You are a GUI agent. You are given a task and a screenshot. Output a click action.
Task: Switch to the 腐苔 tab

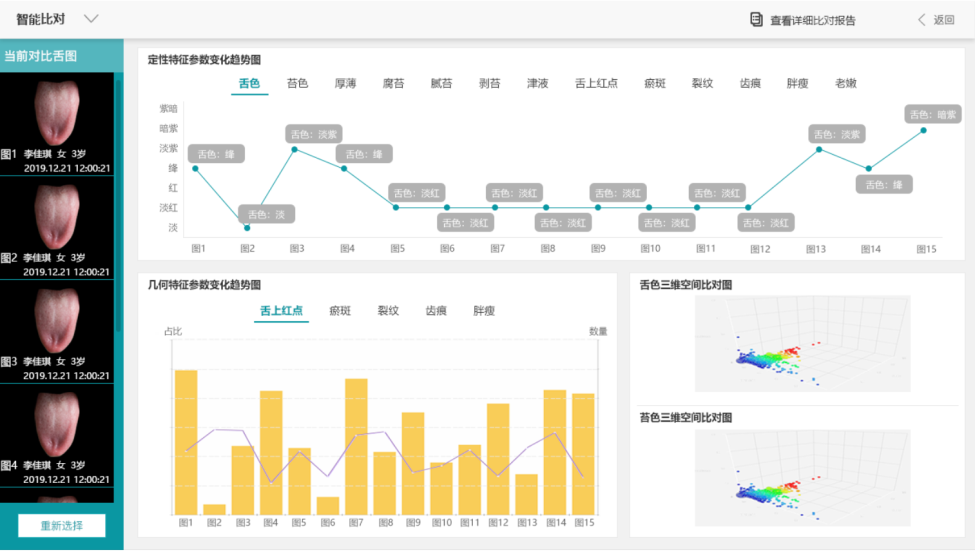pos(393,83)
